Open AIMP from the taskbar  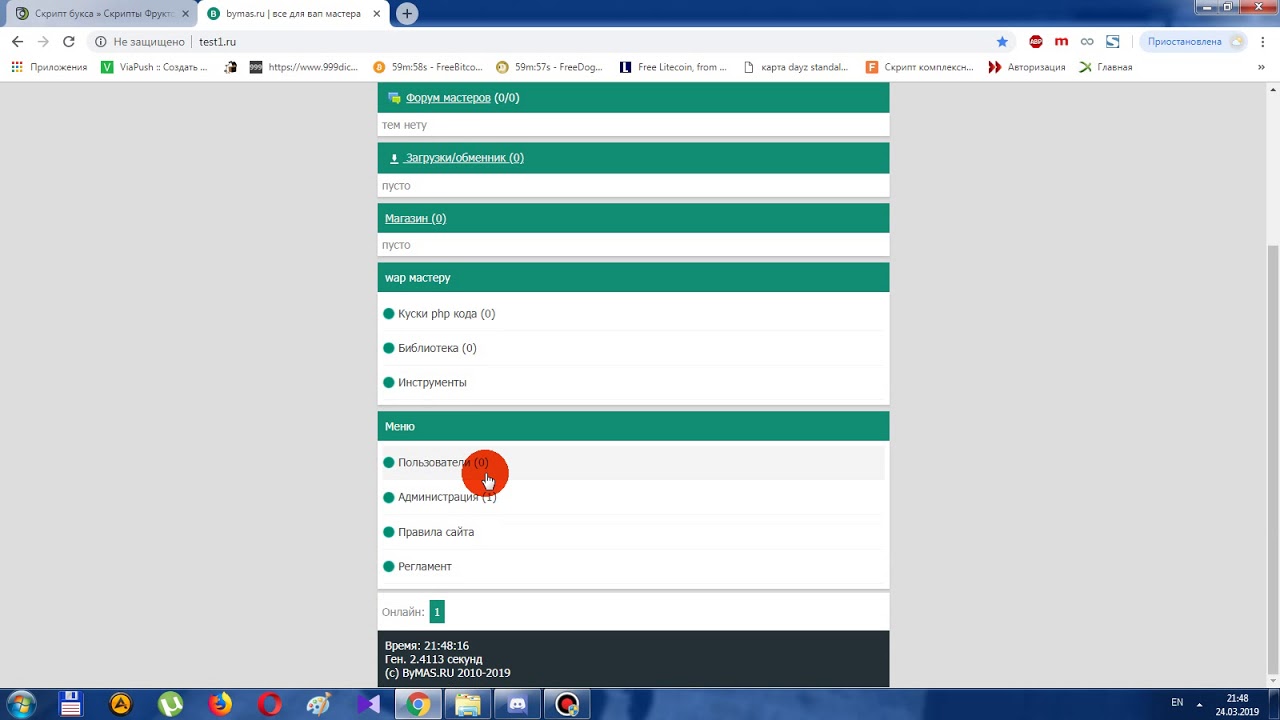pos(121,704)
